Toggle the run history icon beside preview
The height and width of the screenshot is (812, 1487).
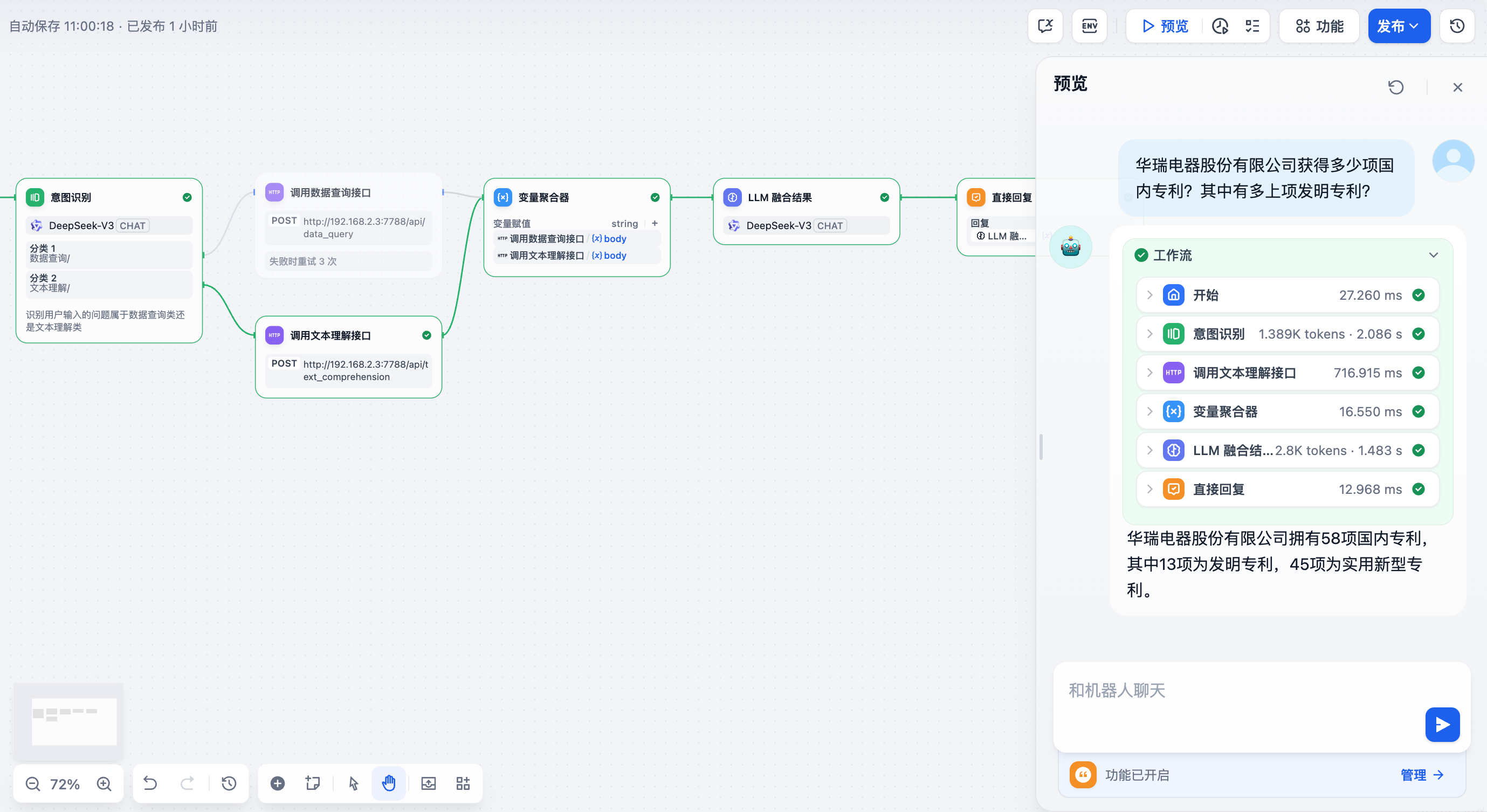1220,26
